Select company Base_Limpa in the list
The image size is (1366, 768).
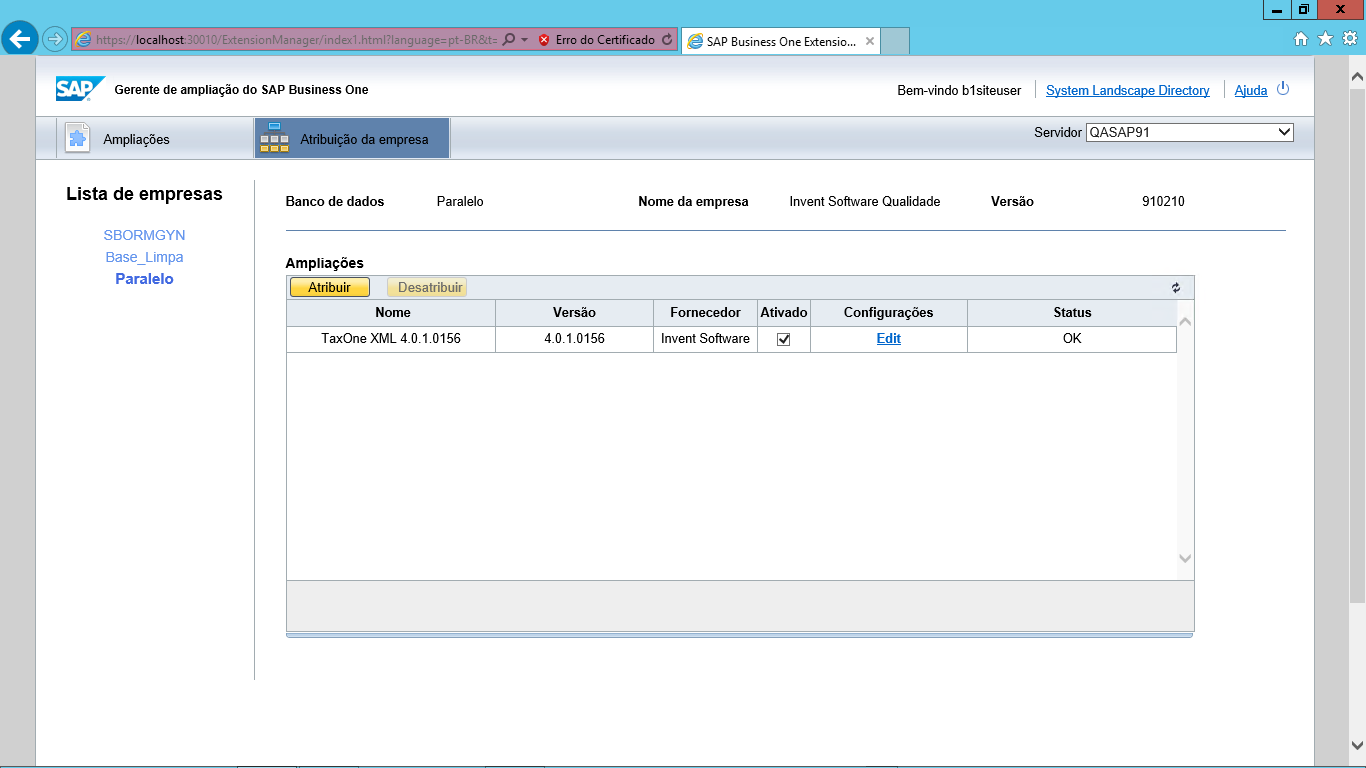point(144,257)
